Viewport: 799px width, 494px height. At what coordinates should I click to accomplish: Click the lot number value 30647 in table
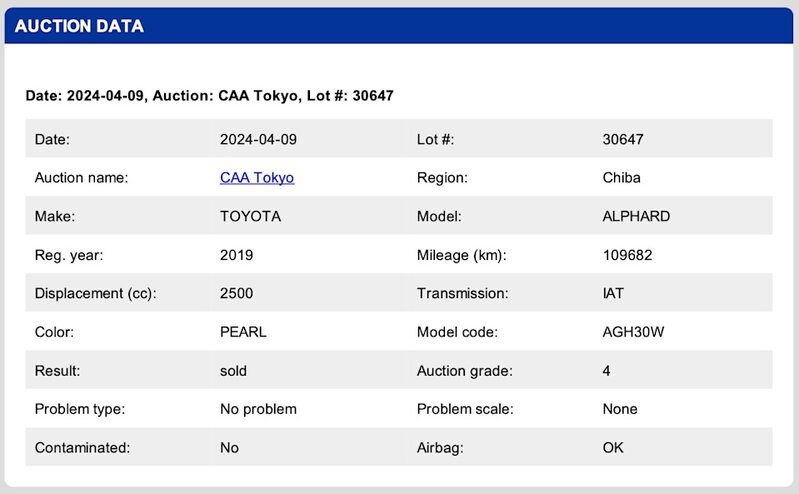point(623,139)
